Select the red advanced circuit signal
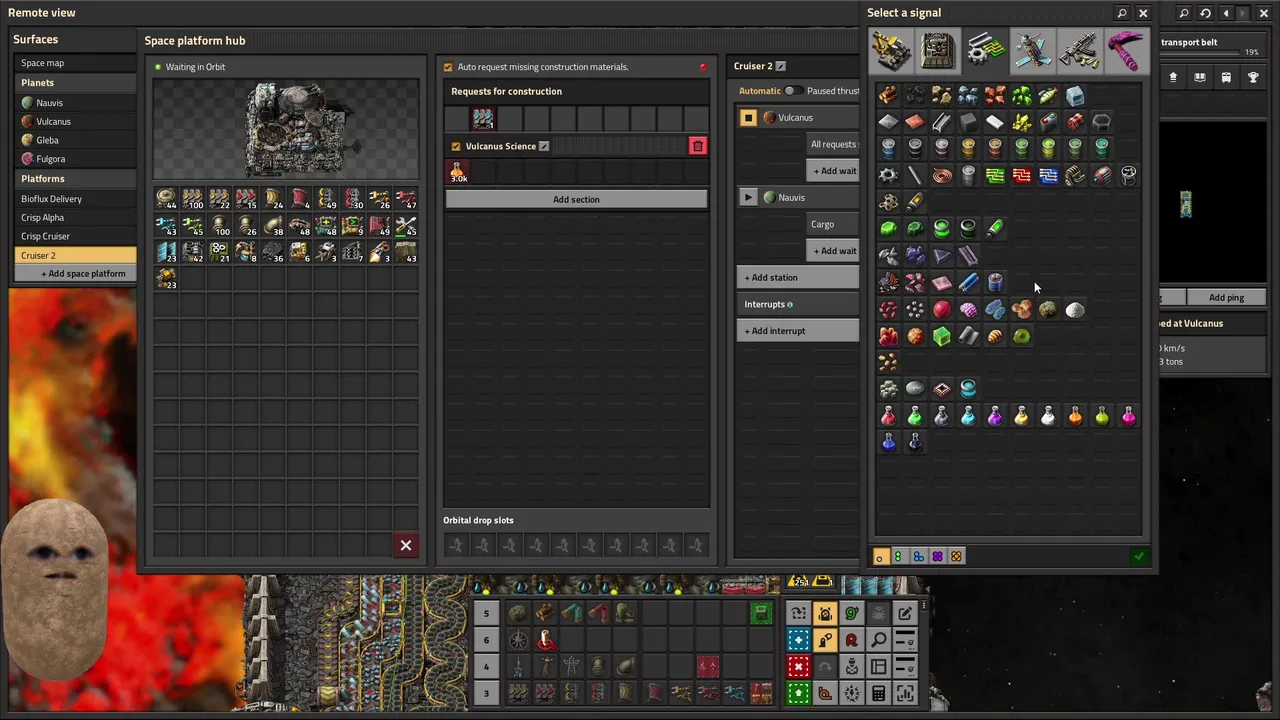This screenshot has width=1280, height=720. tap(1022, 175)
